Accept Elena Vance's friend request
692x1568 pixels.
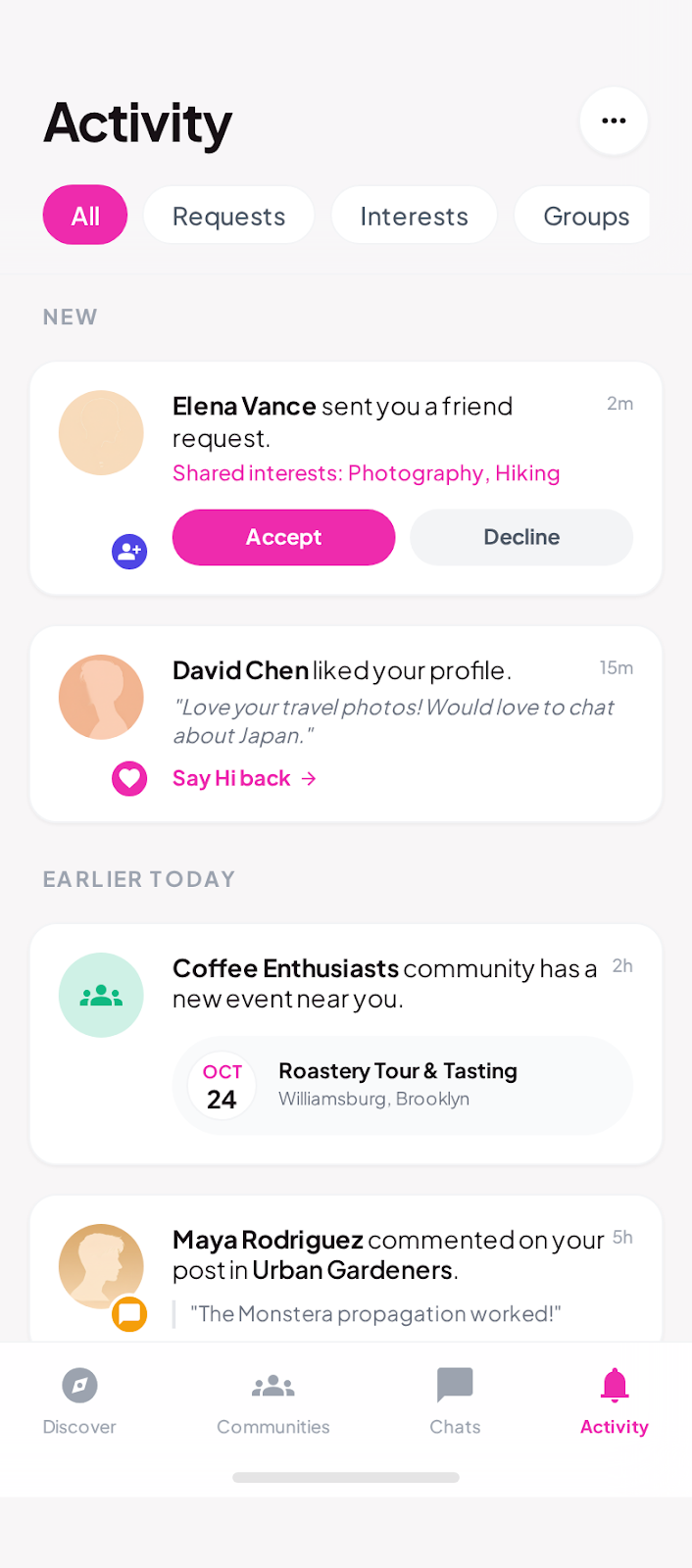283,537
